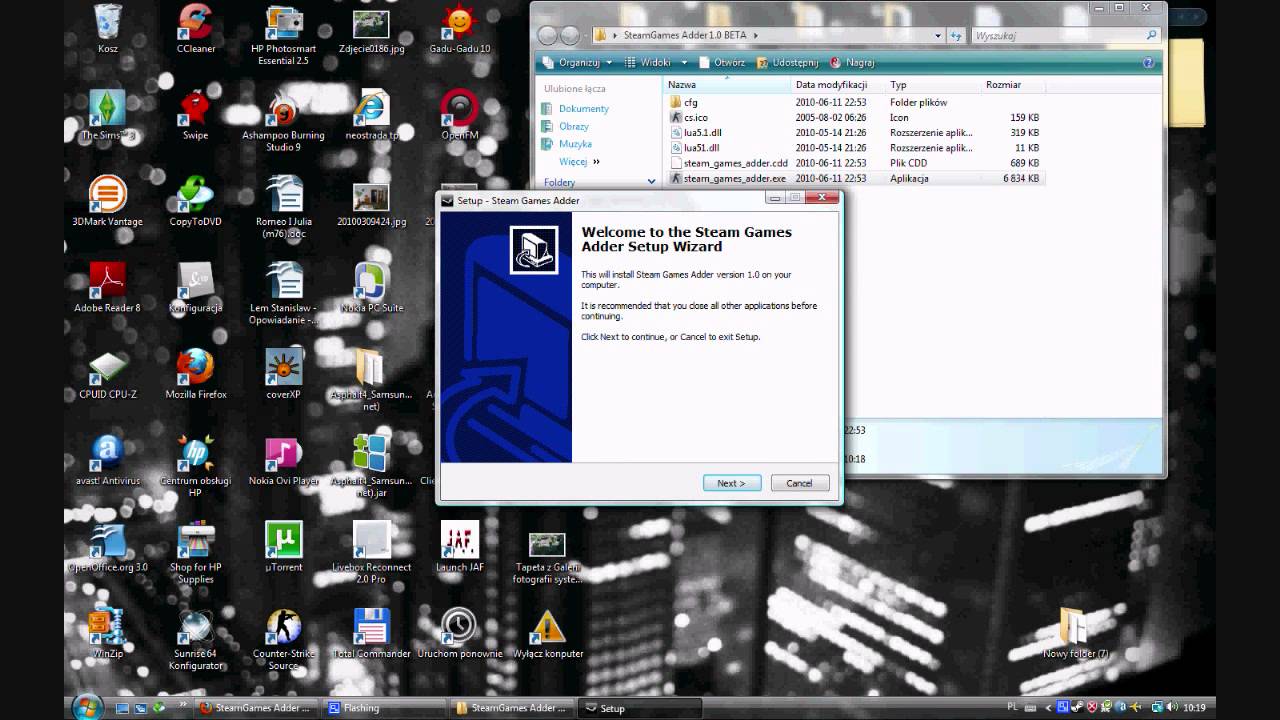Open Nokia Ovi Player desktop icon
The width and height of the screenshot is (1280, 720).
click(x=283, y=460)
